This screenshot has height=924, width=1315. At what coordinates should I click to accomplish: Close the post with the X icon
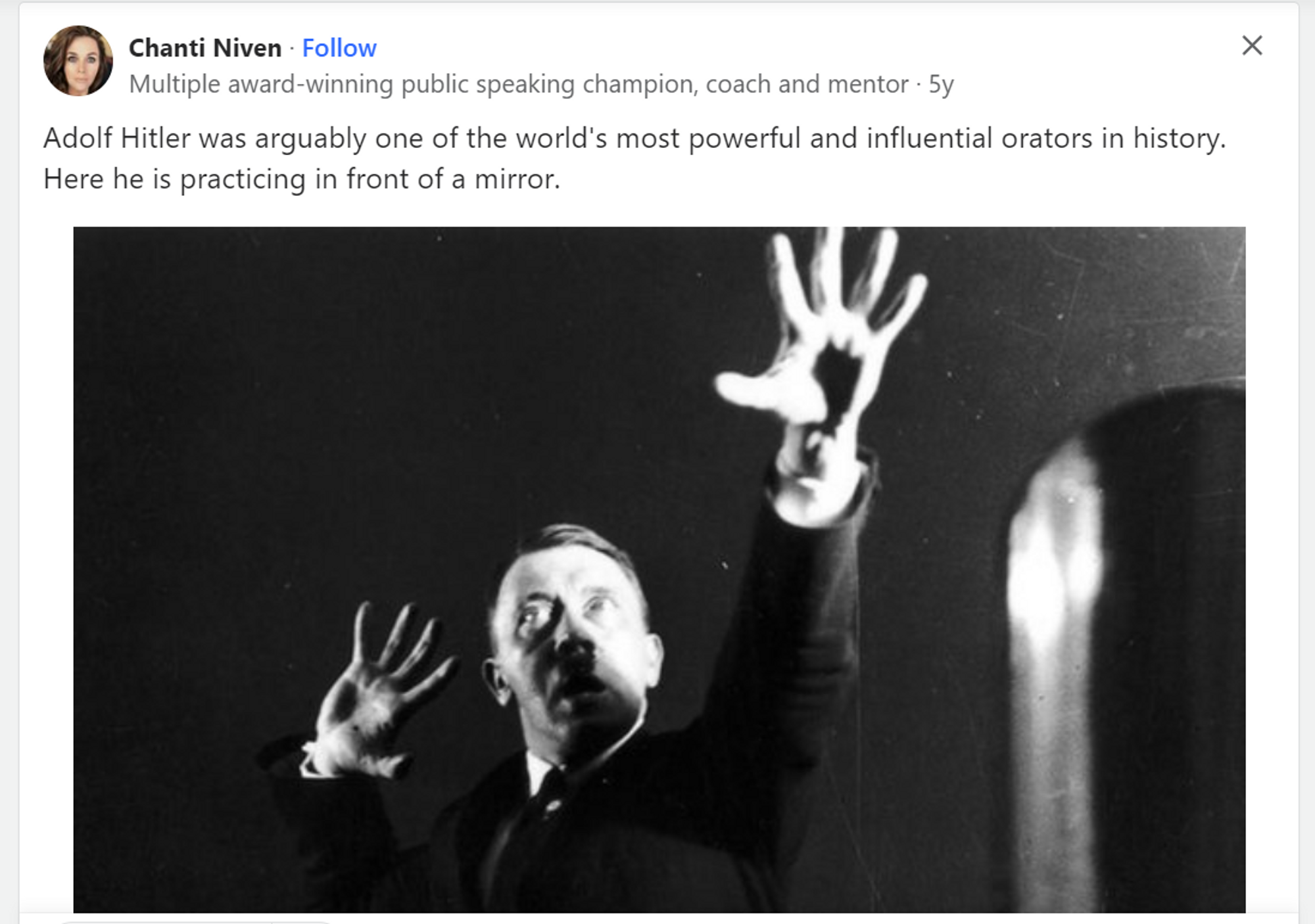(x=1251, y=46)
